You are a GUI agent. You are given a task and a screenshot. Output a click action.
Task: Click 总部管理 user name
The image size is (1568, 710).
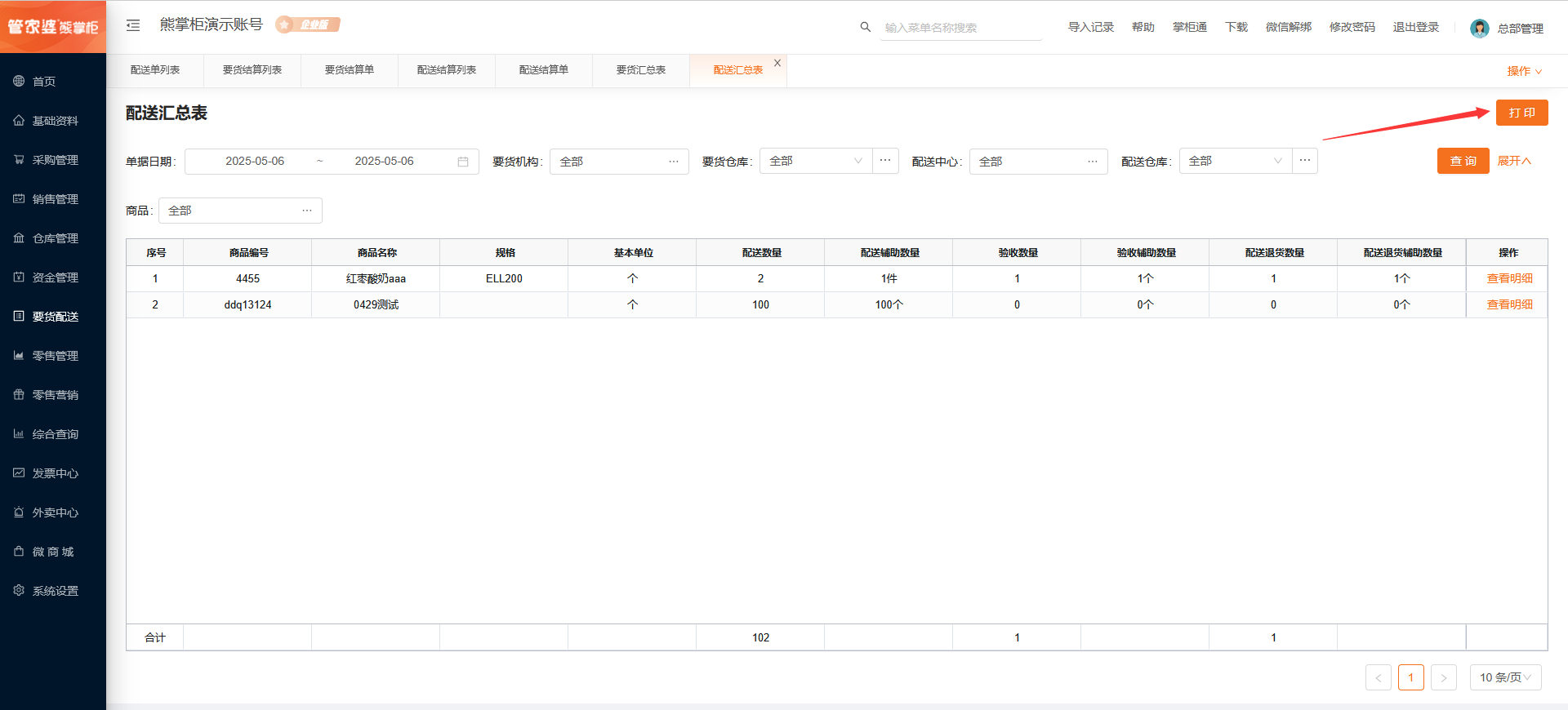point(1520,29)
